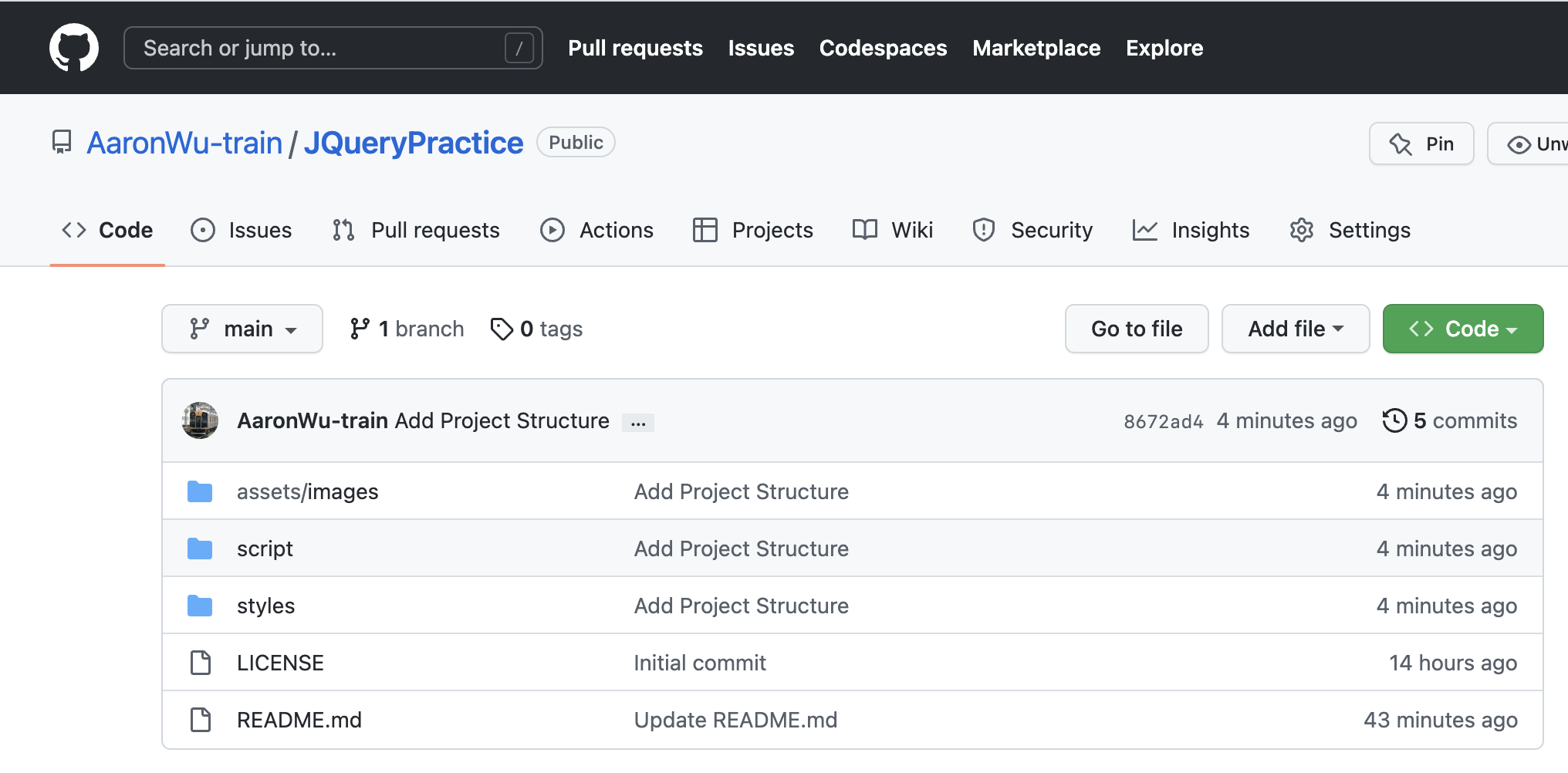Open commit hash 8672ad4
The width and height of the screenshot is (1568, 773).
tap(1164, 422)
